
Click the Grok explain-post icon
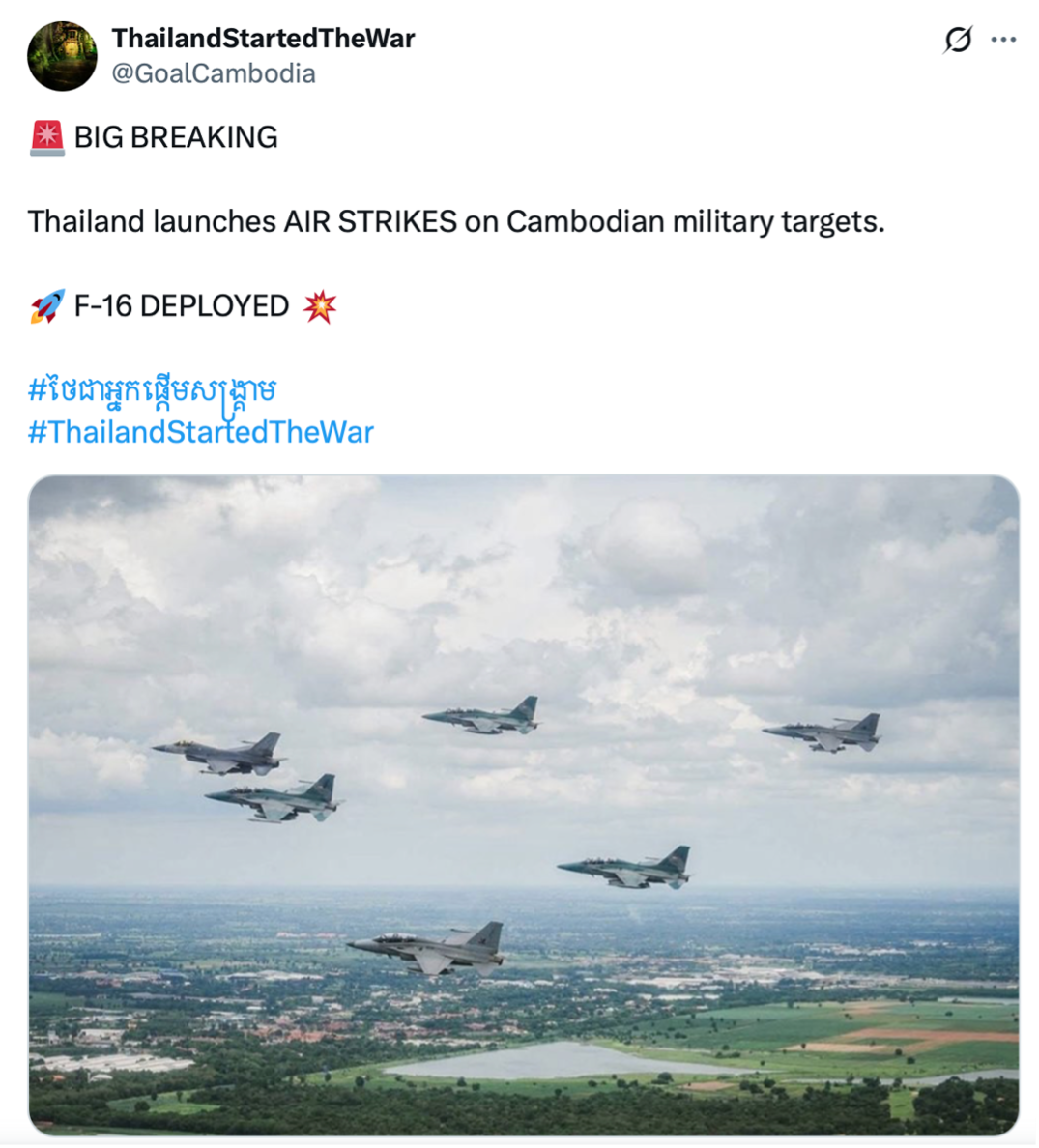tap(957, 40)
